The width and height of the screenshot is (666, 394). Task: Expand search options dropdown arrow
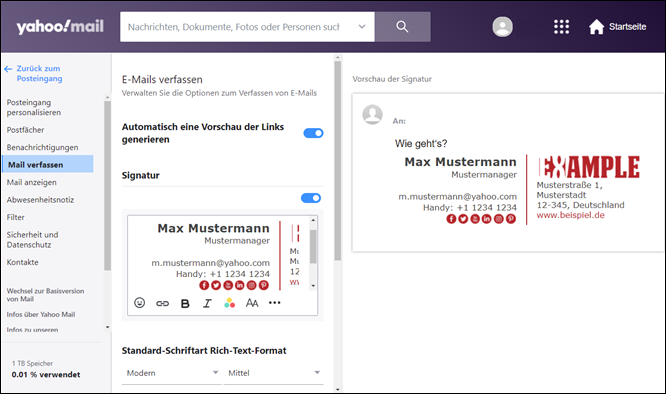point(362,26)
